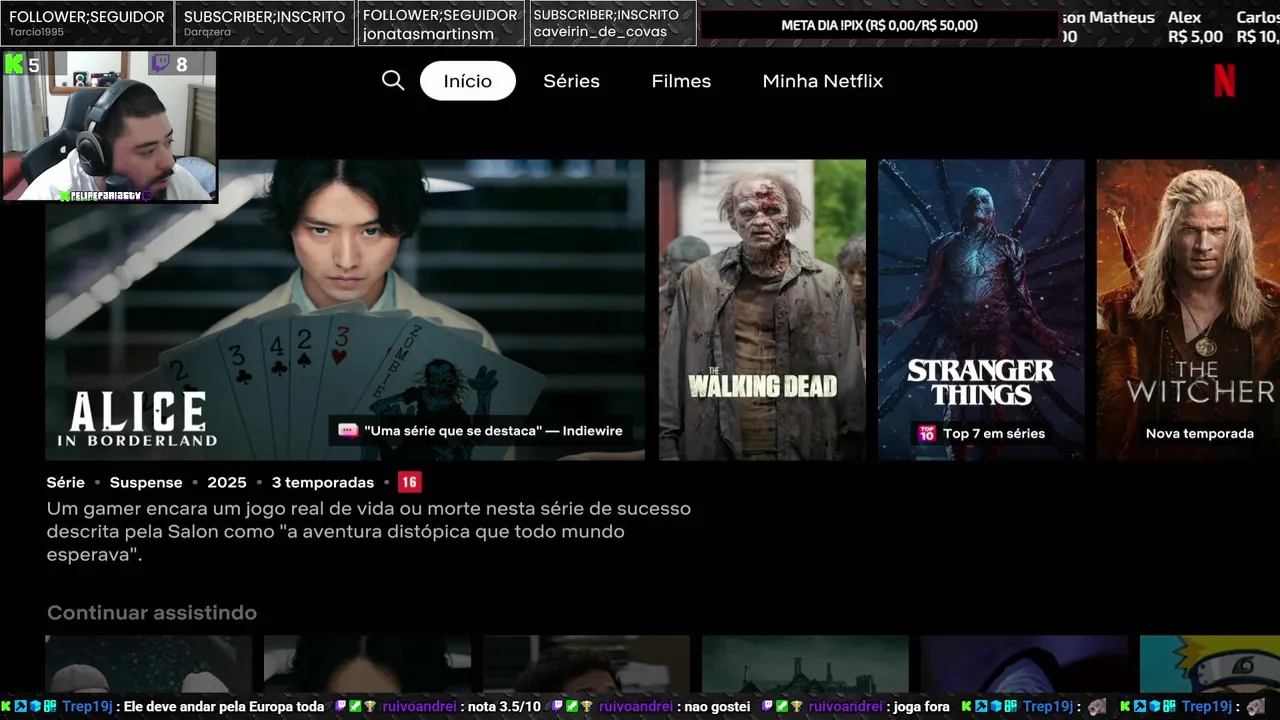
Task: Click subscriber alert caveirin_de_covas
Action: [x=612, y=23]
